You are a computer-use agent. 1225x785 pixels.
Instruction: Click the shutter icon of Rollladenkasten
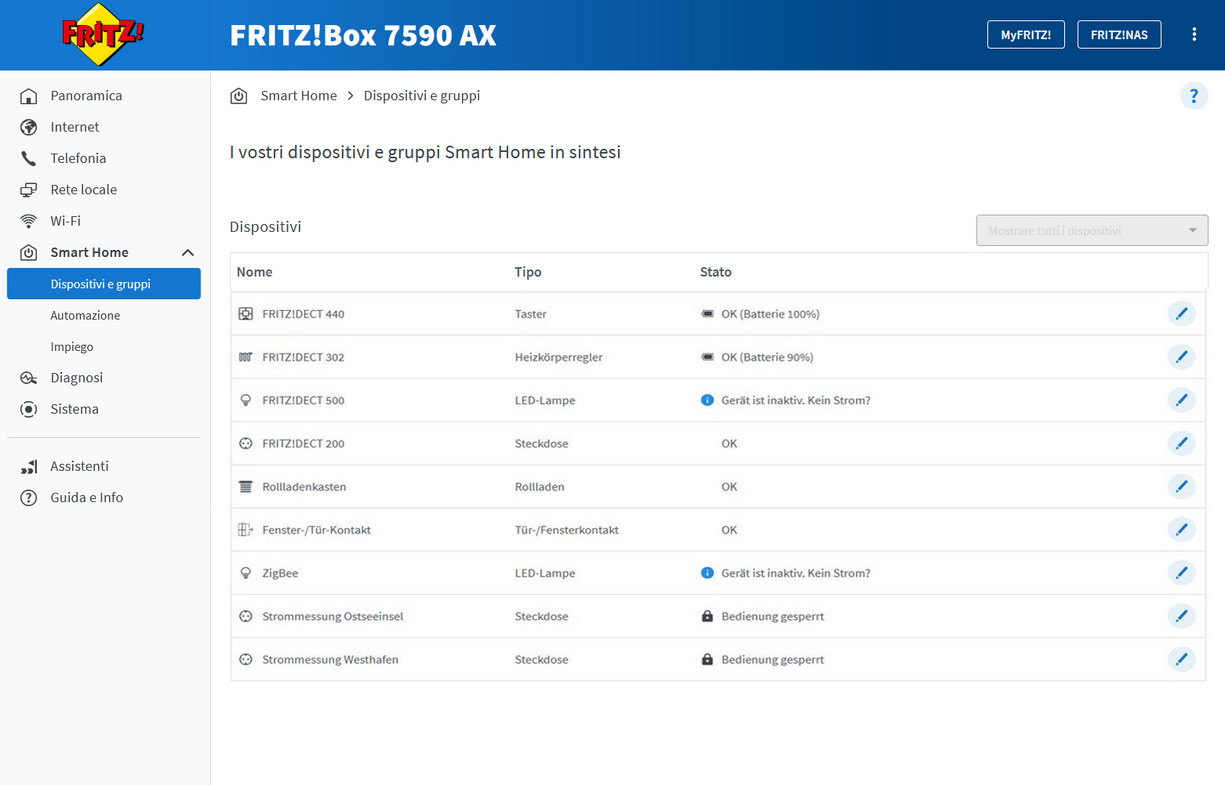tap(246, 487)
